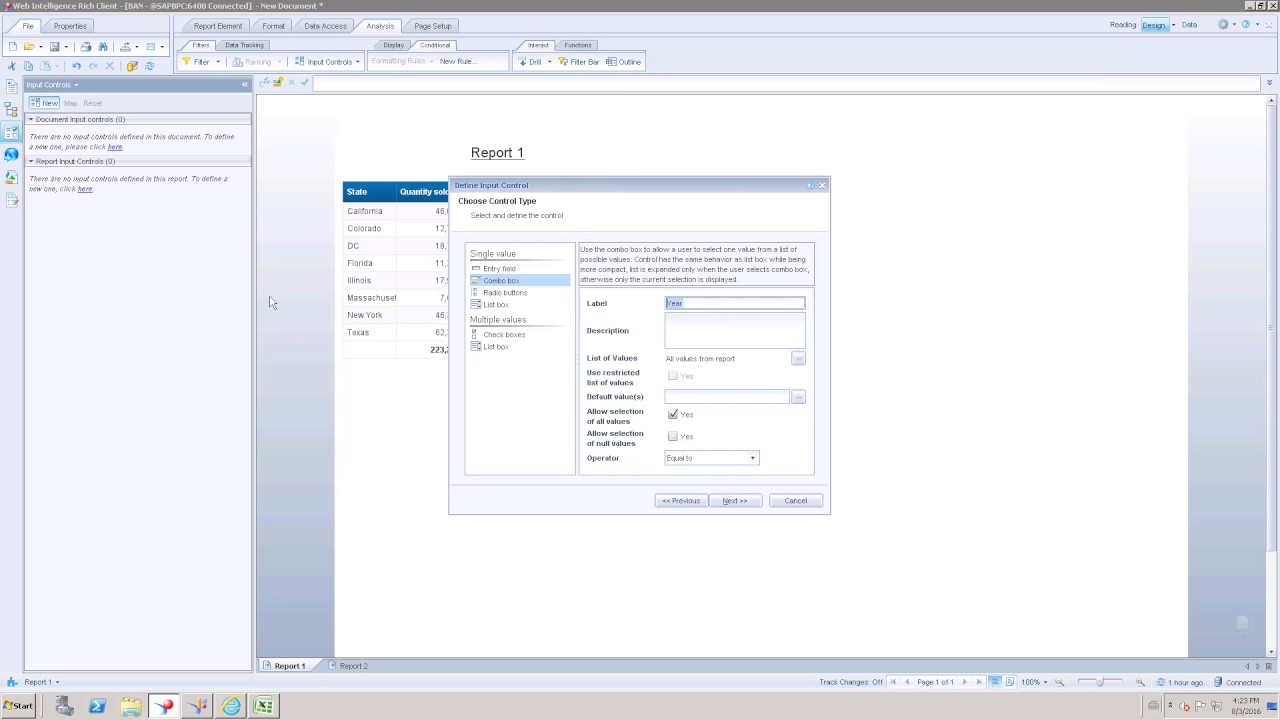The width and height of the screenshot is (1280, 720).
Task: Click the Undo arrow icon
Action: [76, 66]
